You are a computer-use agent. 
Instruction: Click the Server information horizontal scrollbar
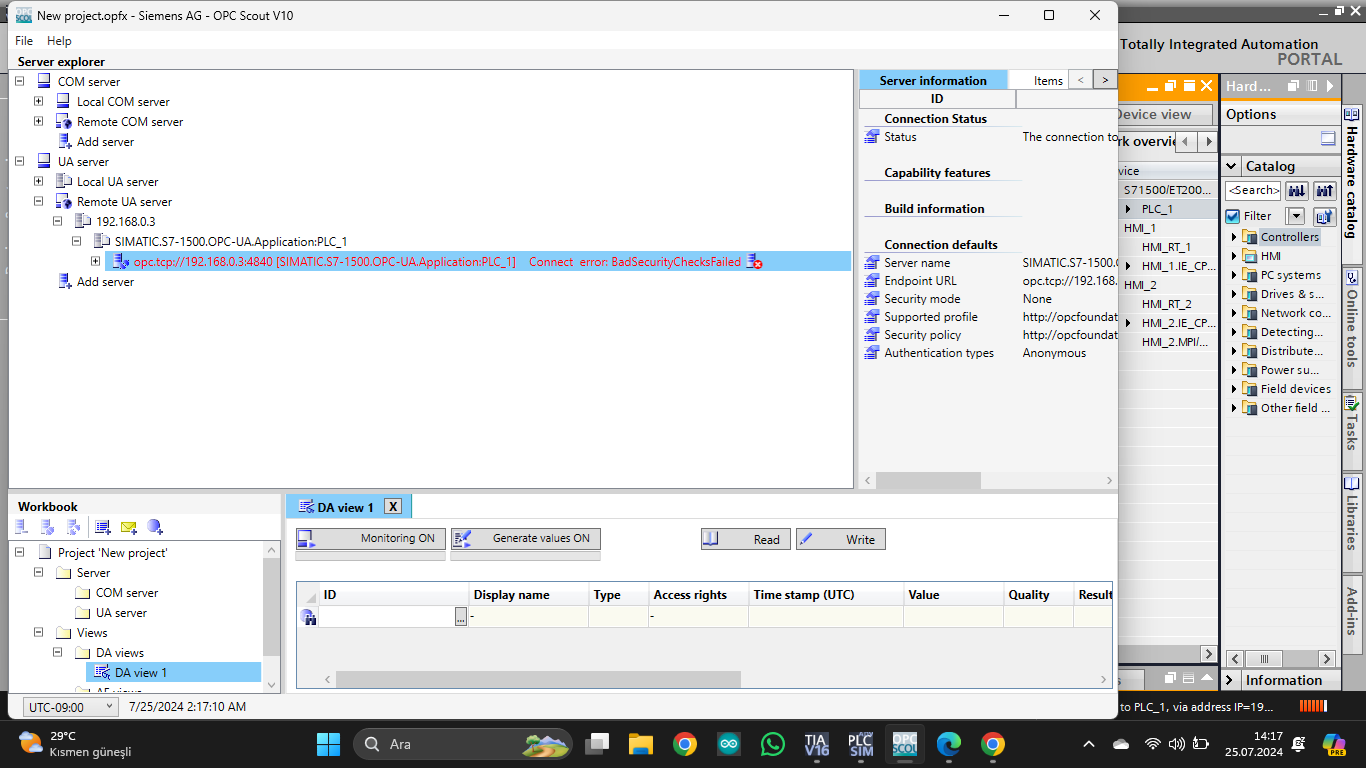[929, 481]
